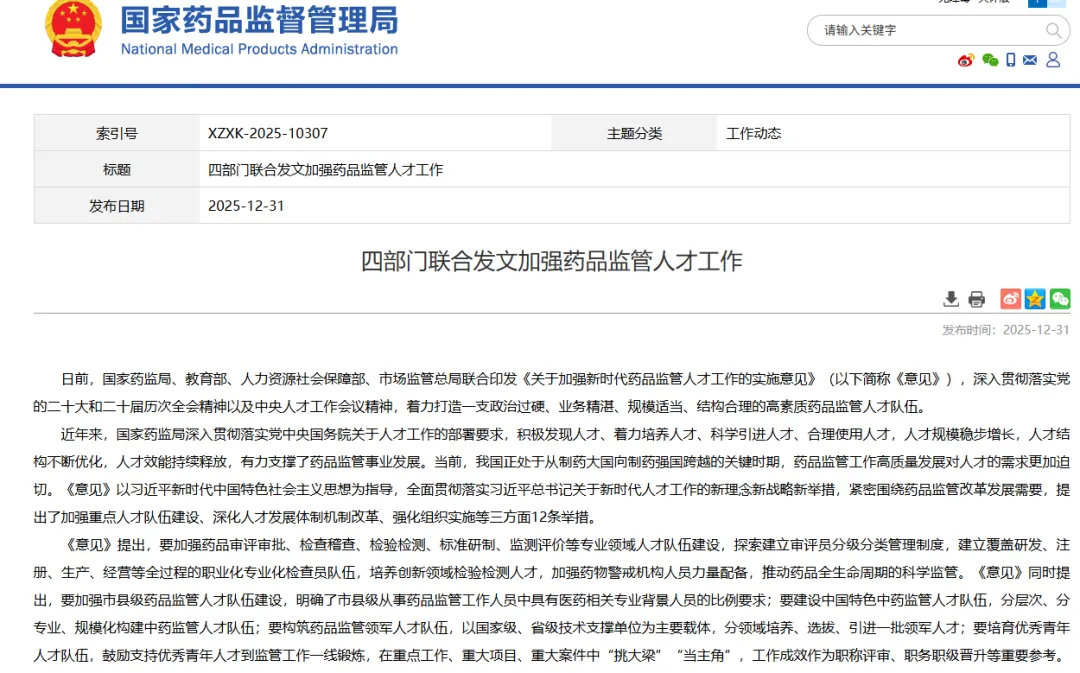The height and width of the screenshot is (673, 1080).
Task: Click English name National Medical Products Administration
Action: pos(260,49)
